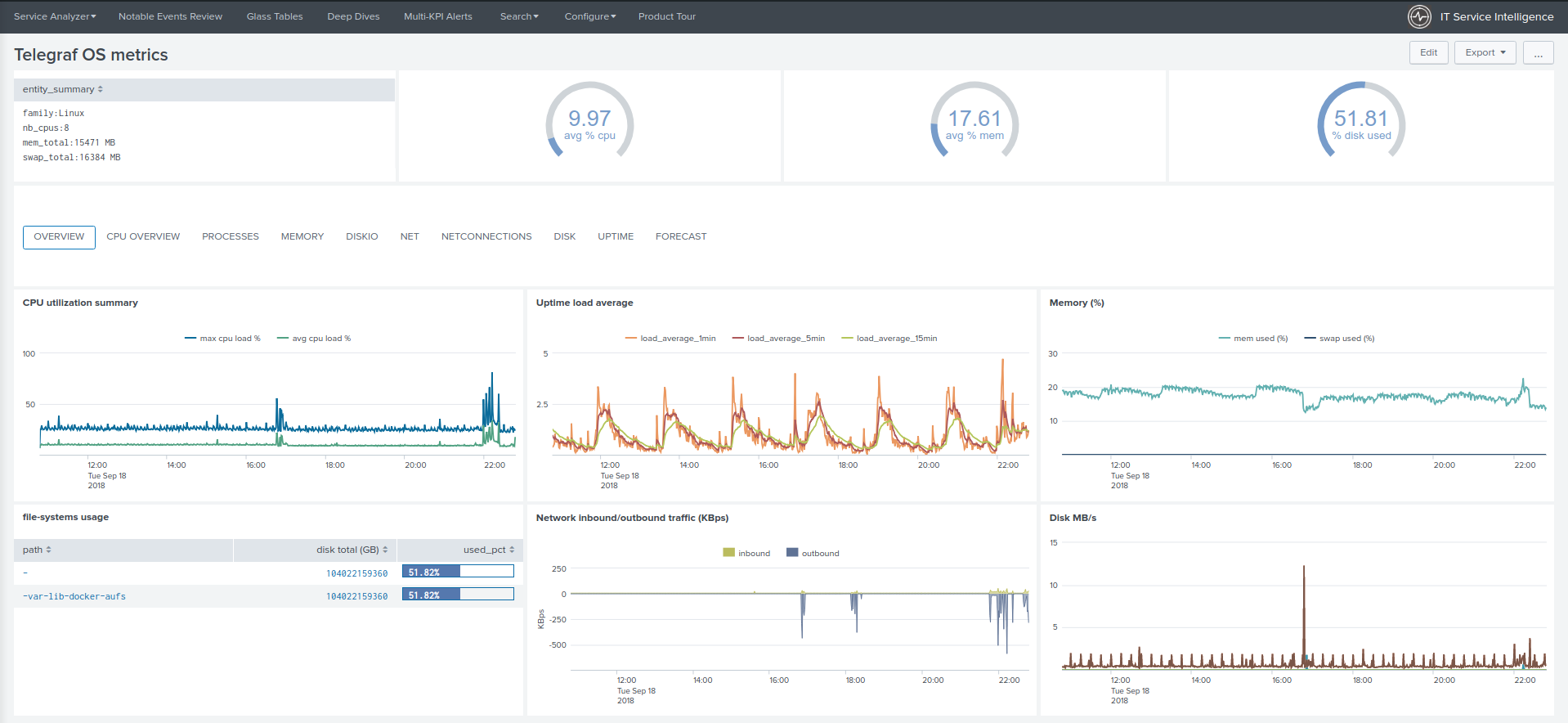Open the Service Analyzer dropdown menu

(55, 16)
